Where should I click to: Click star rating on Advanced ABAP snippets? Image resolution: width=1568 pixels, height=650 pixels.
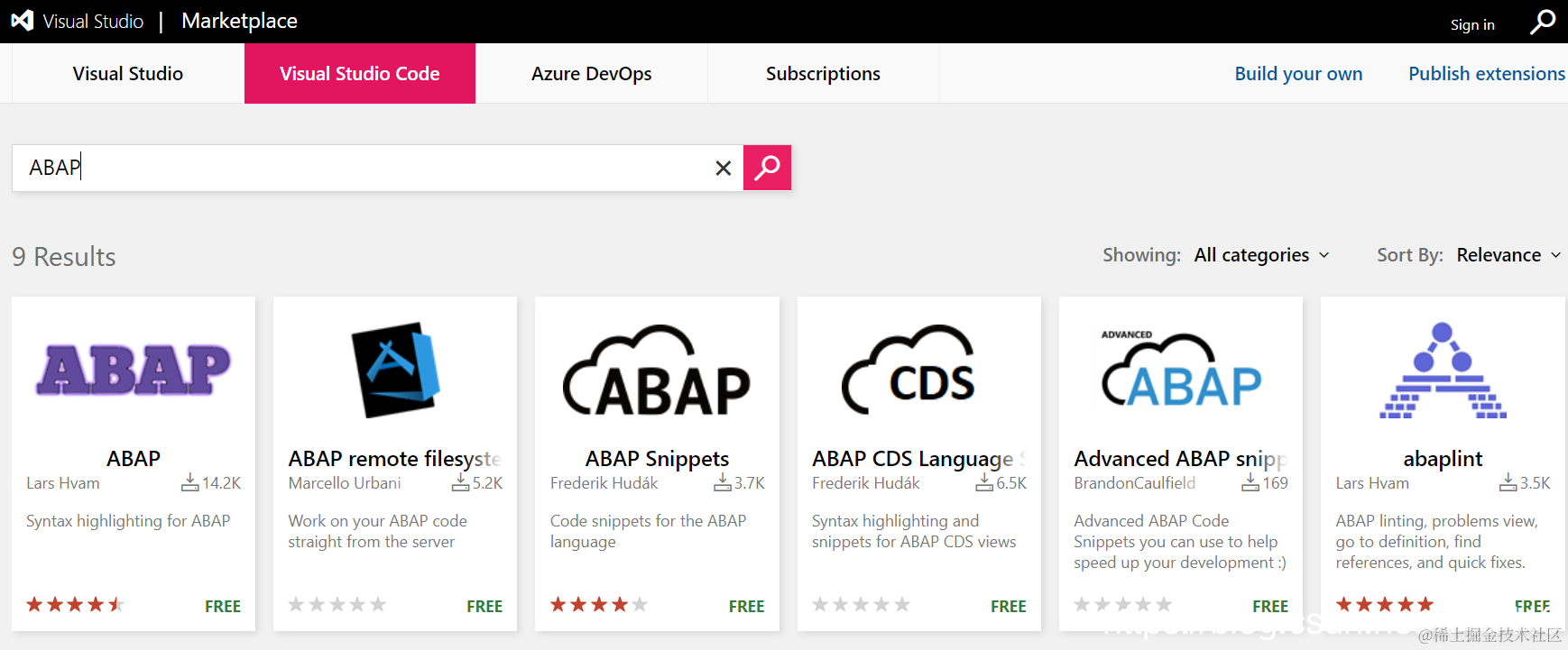point(1122,604)
